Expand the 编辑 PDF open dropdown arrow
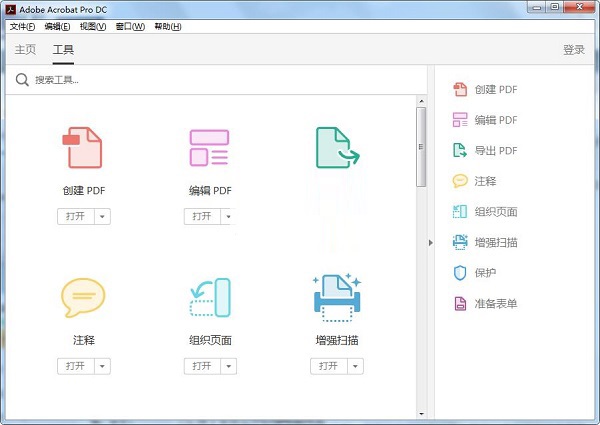 228,217
